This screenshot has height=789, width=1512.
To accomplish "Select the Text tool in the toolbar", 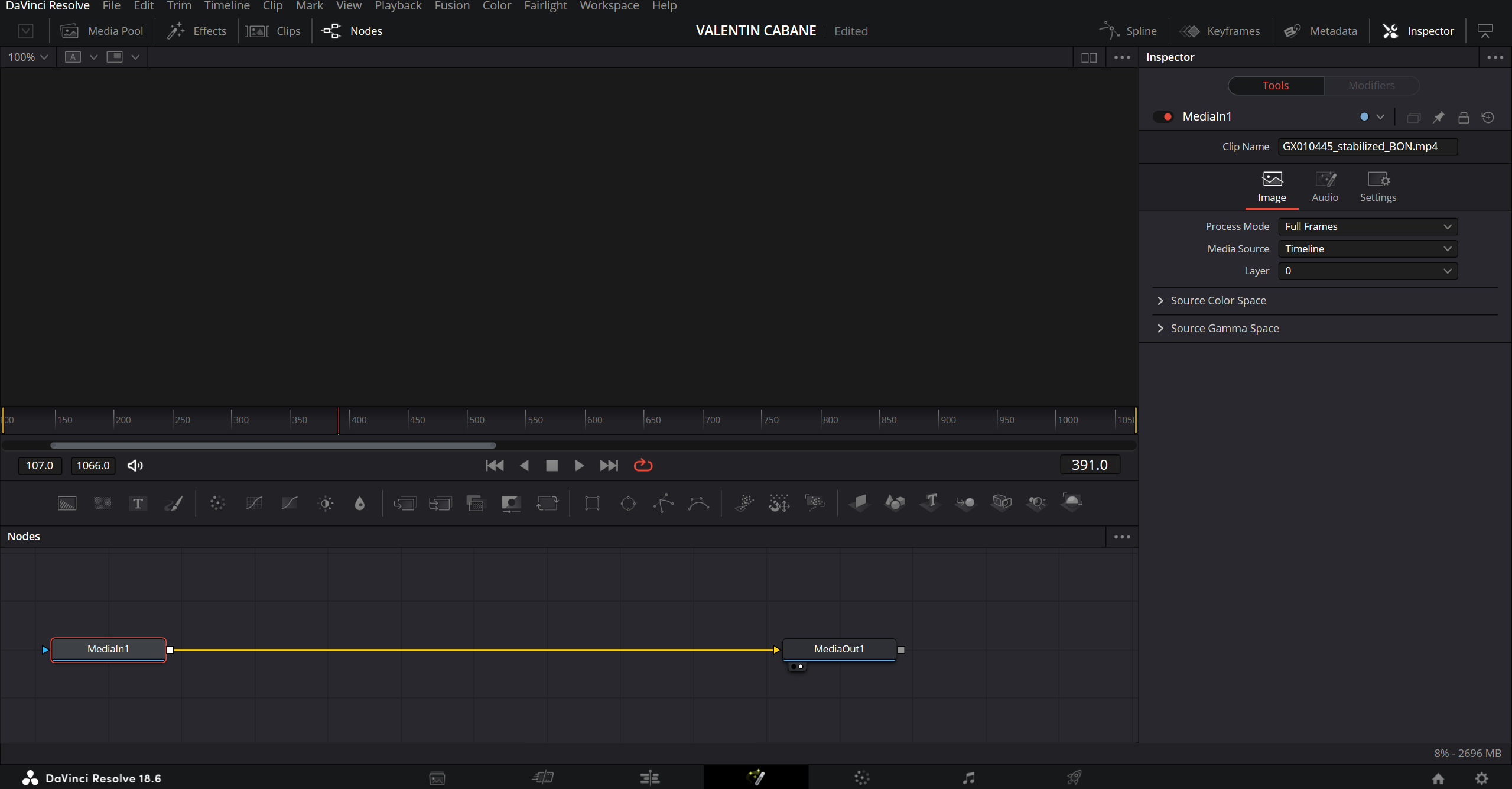I will click(138, 503).
